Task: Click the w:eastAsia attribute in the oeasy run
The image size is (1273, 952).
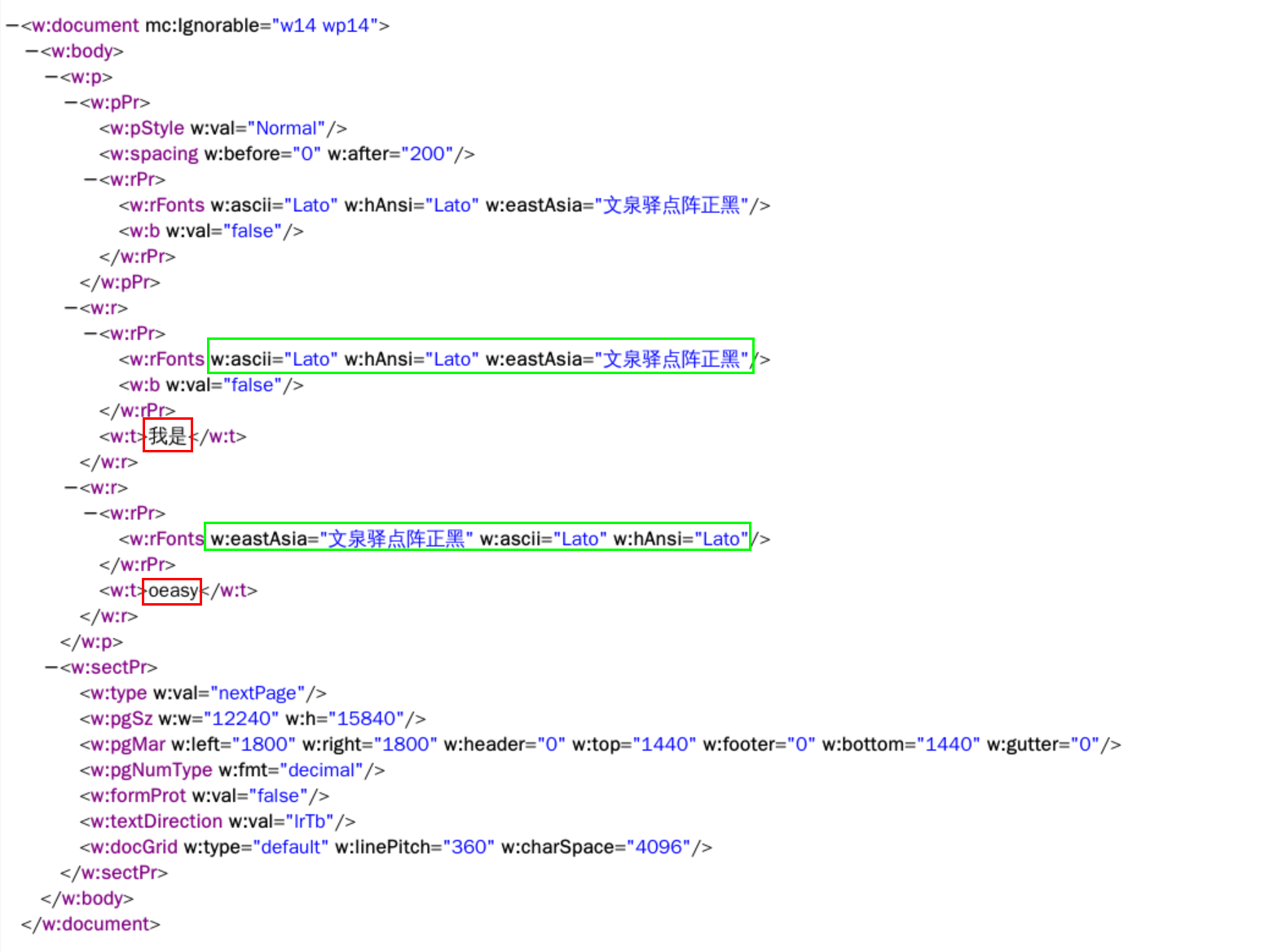Action: point(259,539)
